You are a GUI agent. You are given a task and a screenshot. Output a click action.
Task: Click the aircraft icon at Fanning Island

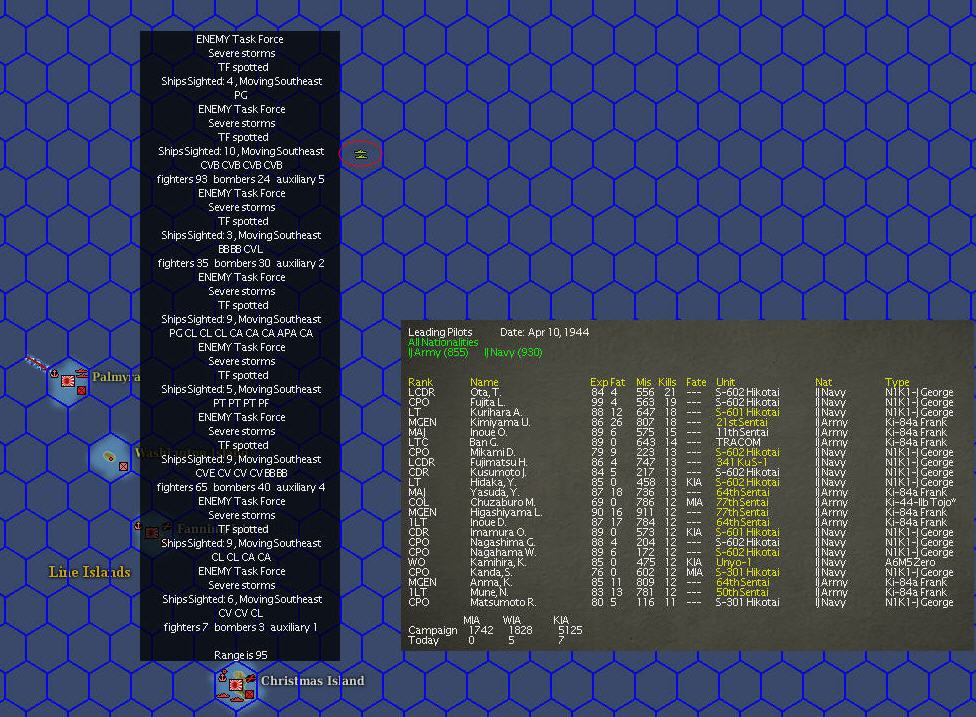tap(166, 527)
